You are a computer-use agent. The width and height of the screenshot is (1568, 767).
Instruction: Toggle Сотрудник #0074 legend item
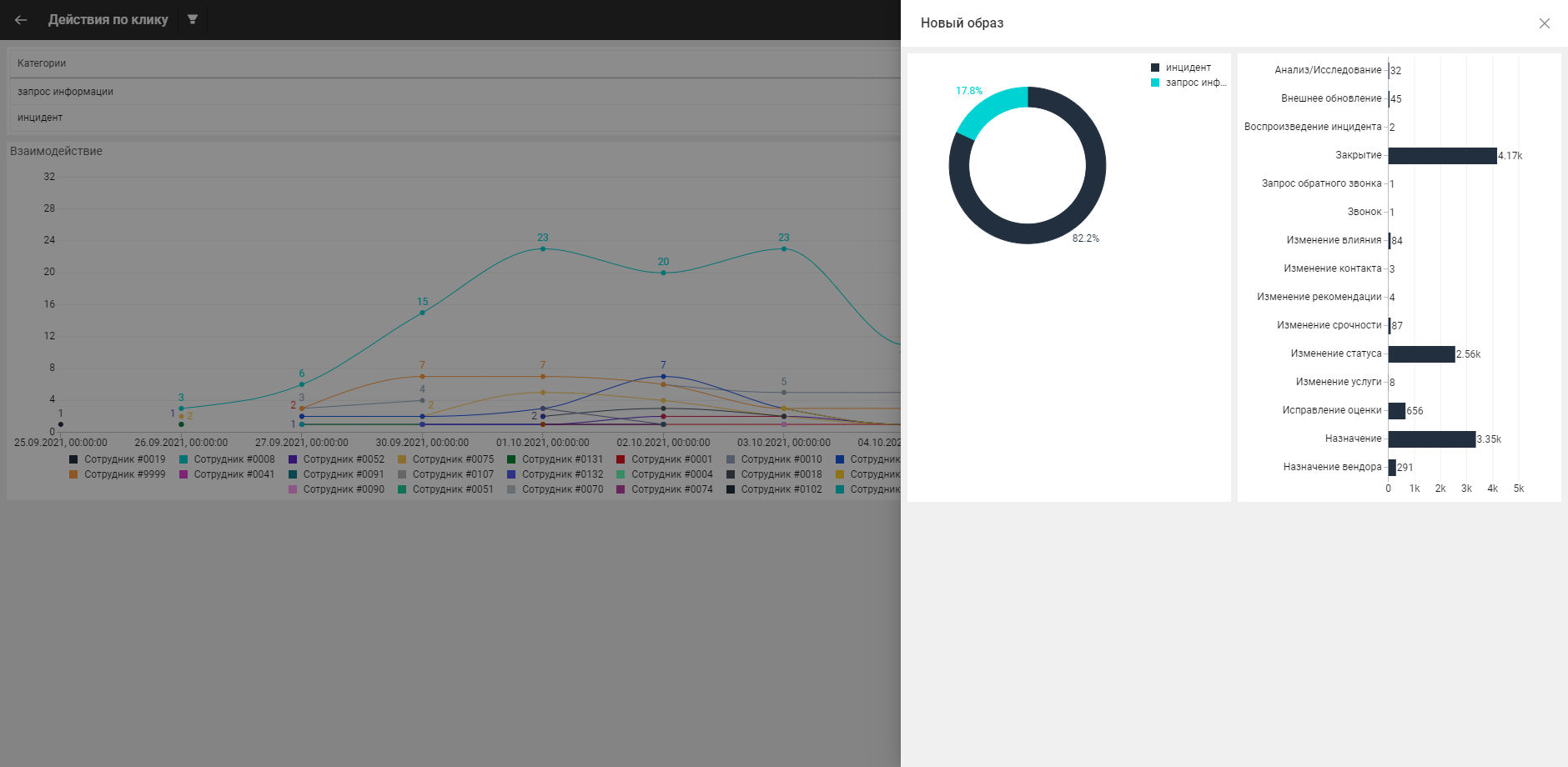(x=665, y=489)
